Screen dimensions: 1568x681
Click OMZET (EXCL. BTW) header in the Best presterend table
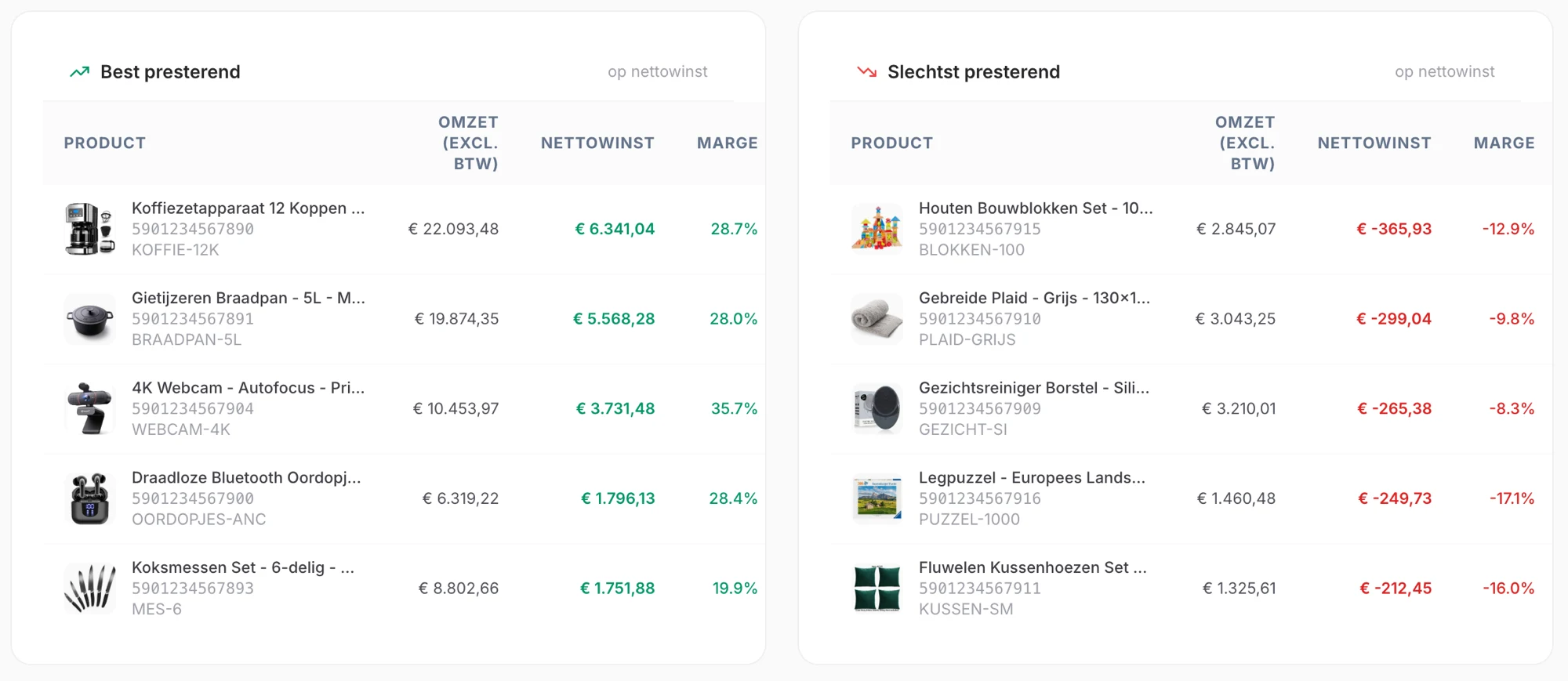468,143
